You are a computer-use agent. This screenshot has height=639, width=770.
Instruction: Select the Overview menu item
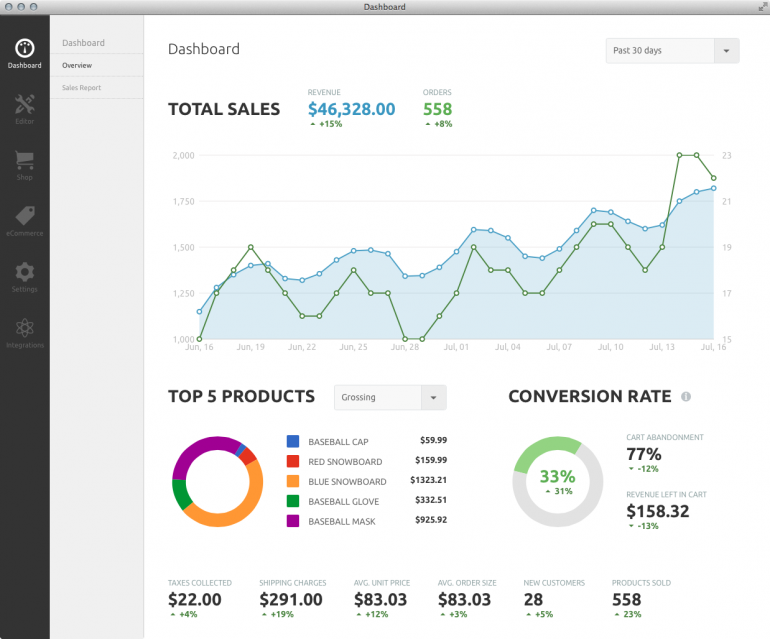pyautogui.click(x=77, y=65)
